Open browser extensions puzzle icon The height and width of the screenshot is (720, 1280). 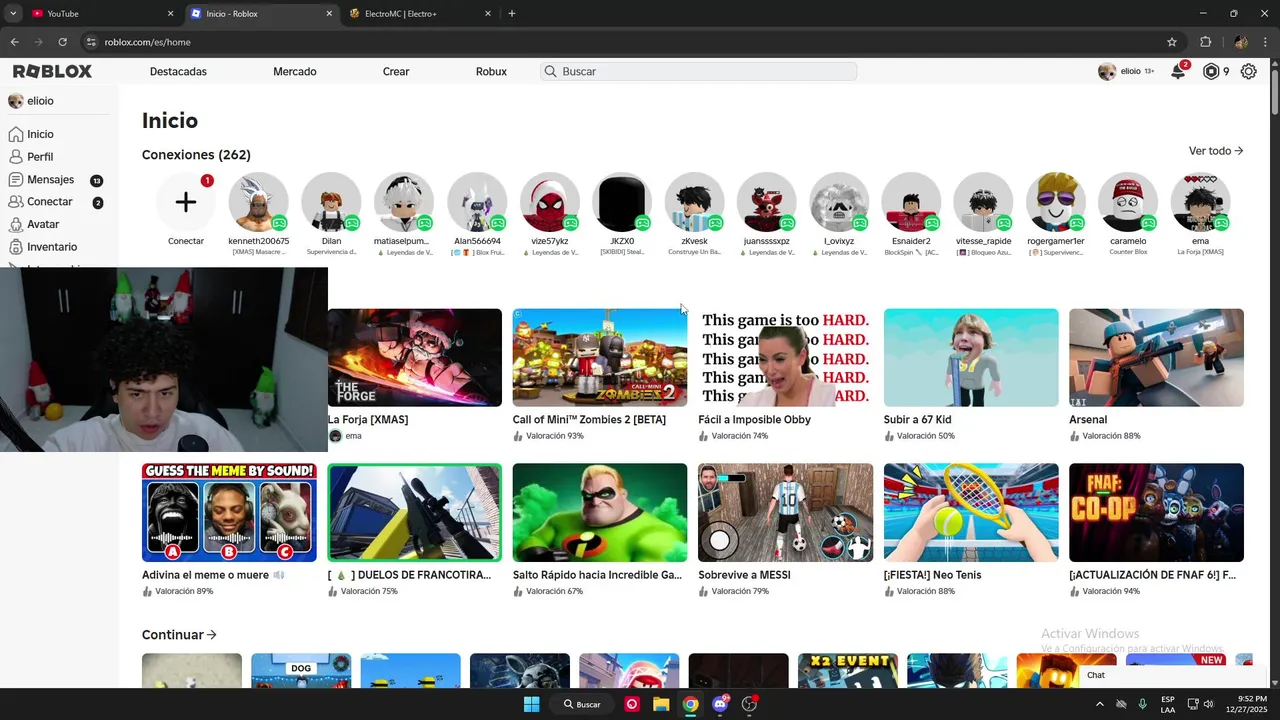[x=1205, y=42]
